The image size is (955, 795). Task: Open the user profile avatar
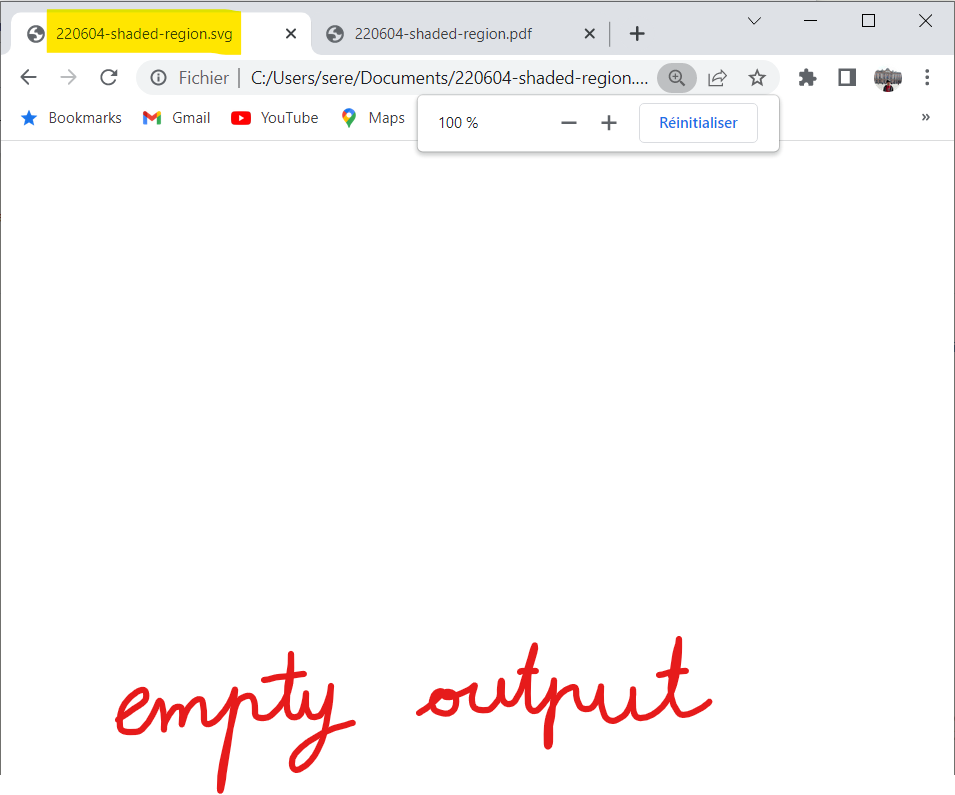tap(887, 78)
